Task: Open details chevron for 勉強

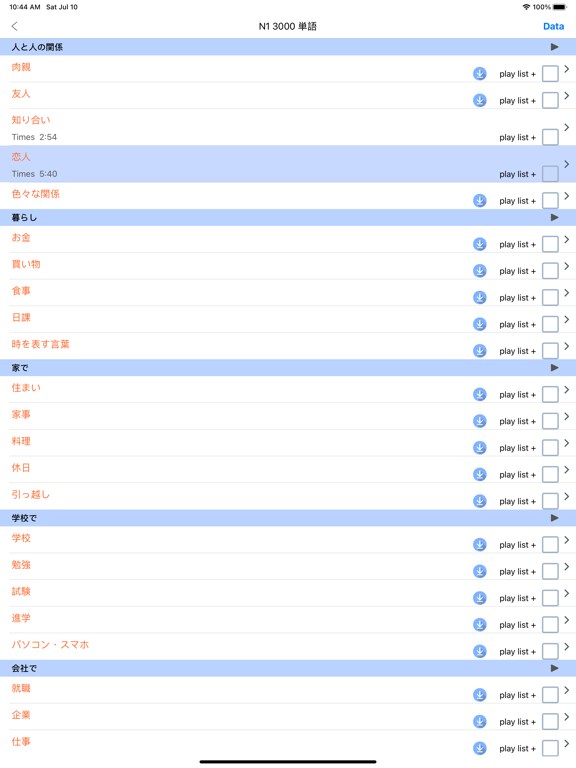Action: [x=567, y=567]
